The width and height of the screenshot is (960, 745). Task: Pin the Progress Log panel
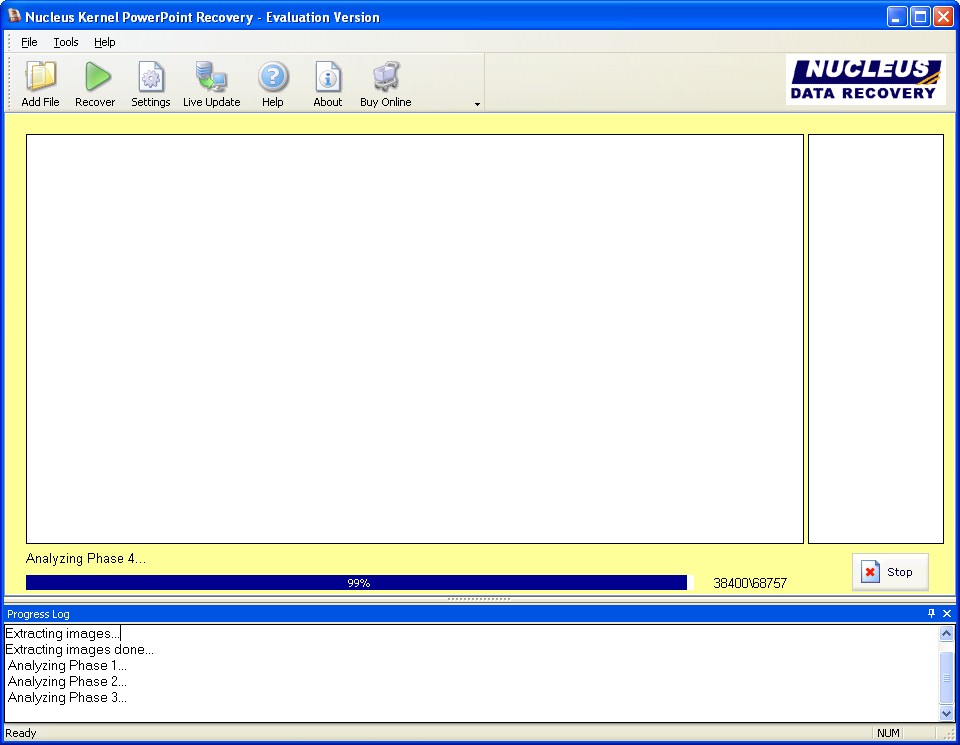[x=931, y=613]
